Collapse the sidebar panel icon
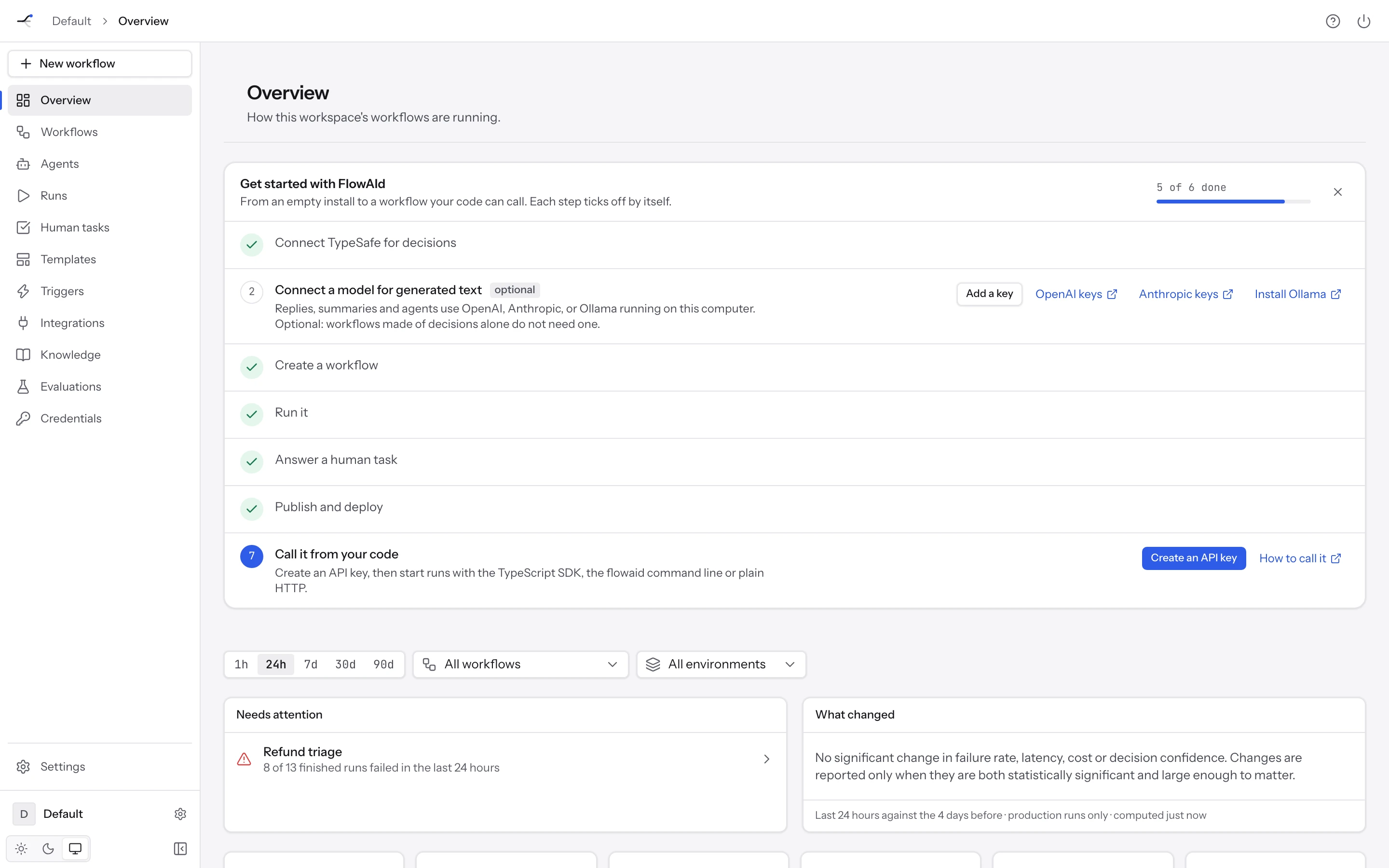1389x868 pixels. (x=180, y=849)
